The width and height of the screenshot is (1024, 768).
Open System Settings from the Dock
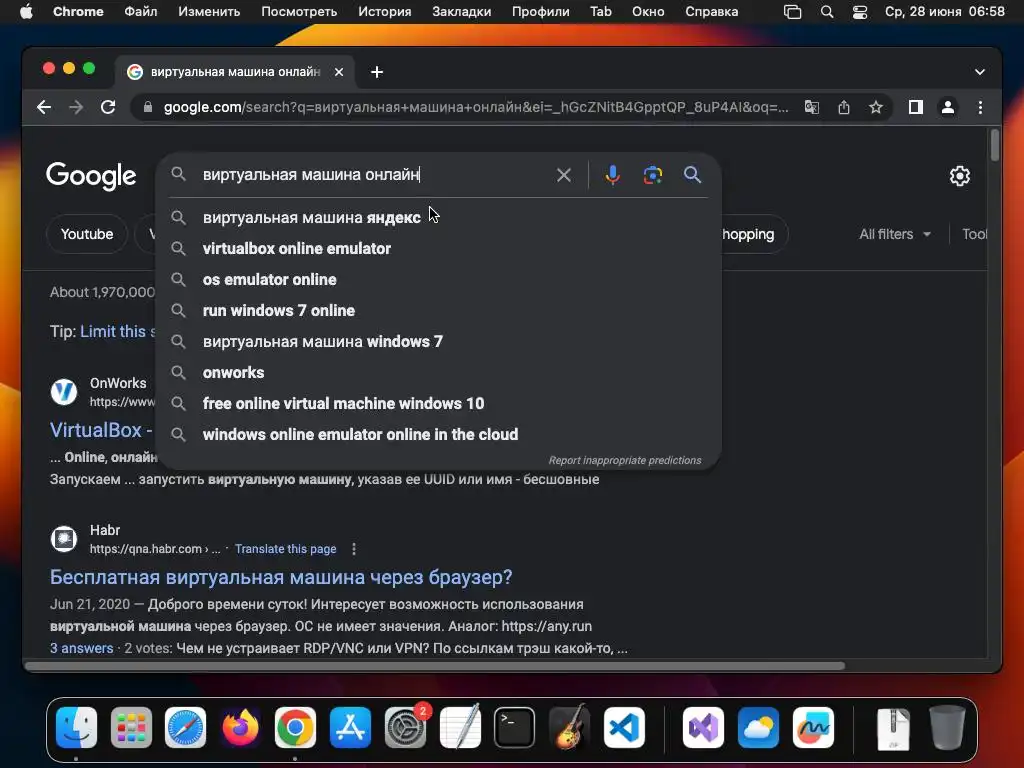[x=405, y=728]
